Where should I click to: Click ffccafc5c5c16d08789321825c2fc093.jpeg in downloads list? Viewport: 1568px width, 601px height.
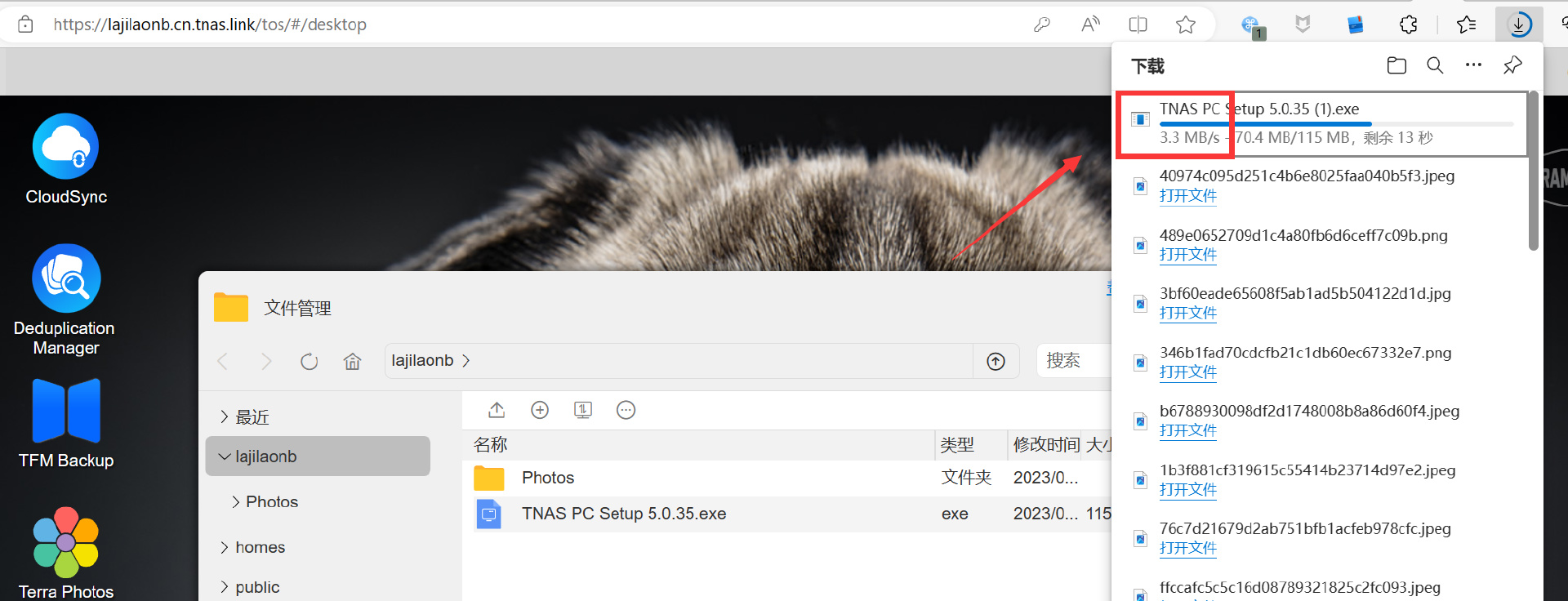point(1300,587)
